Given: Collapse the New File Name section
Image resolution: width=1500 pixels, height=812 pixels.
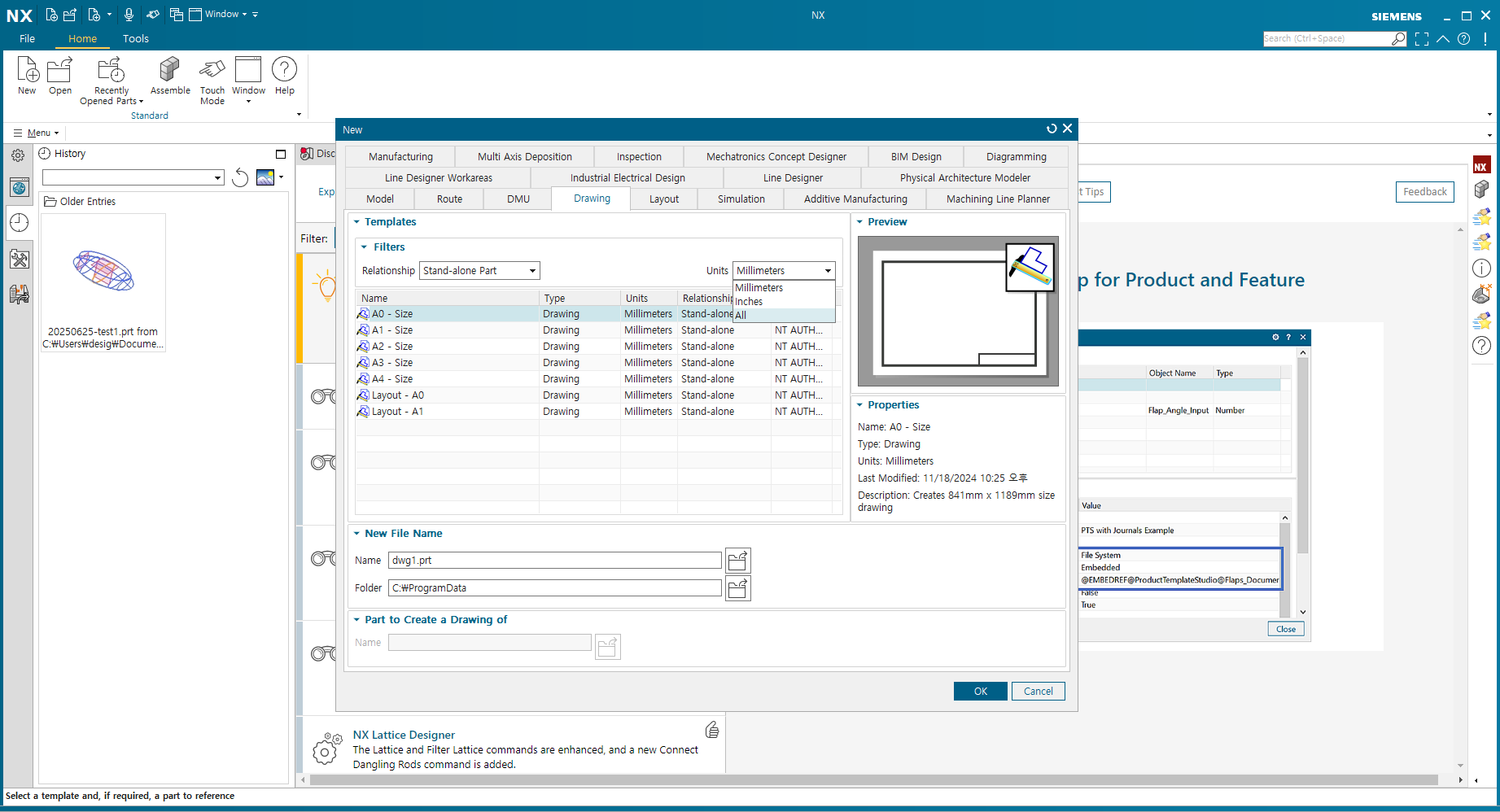Looking at the screenshot, I should [356, 534].
